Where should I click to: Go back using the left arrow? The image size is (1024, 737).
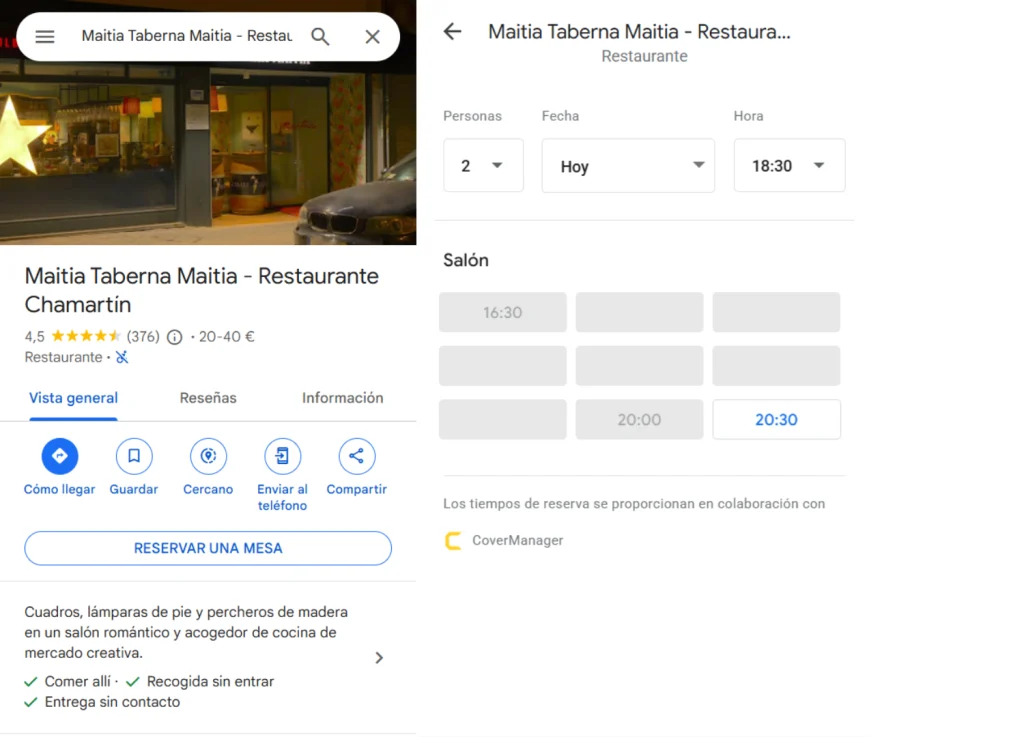pos(453,32)
